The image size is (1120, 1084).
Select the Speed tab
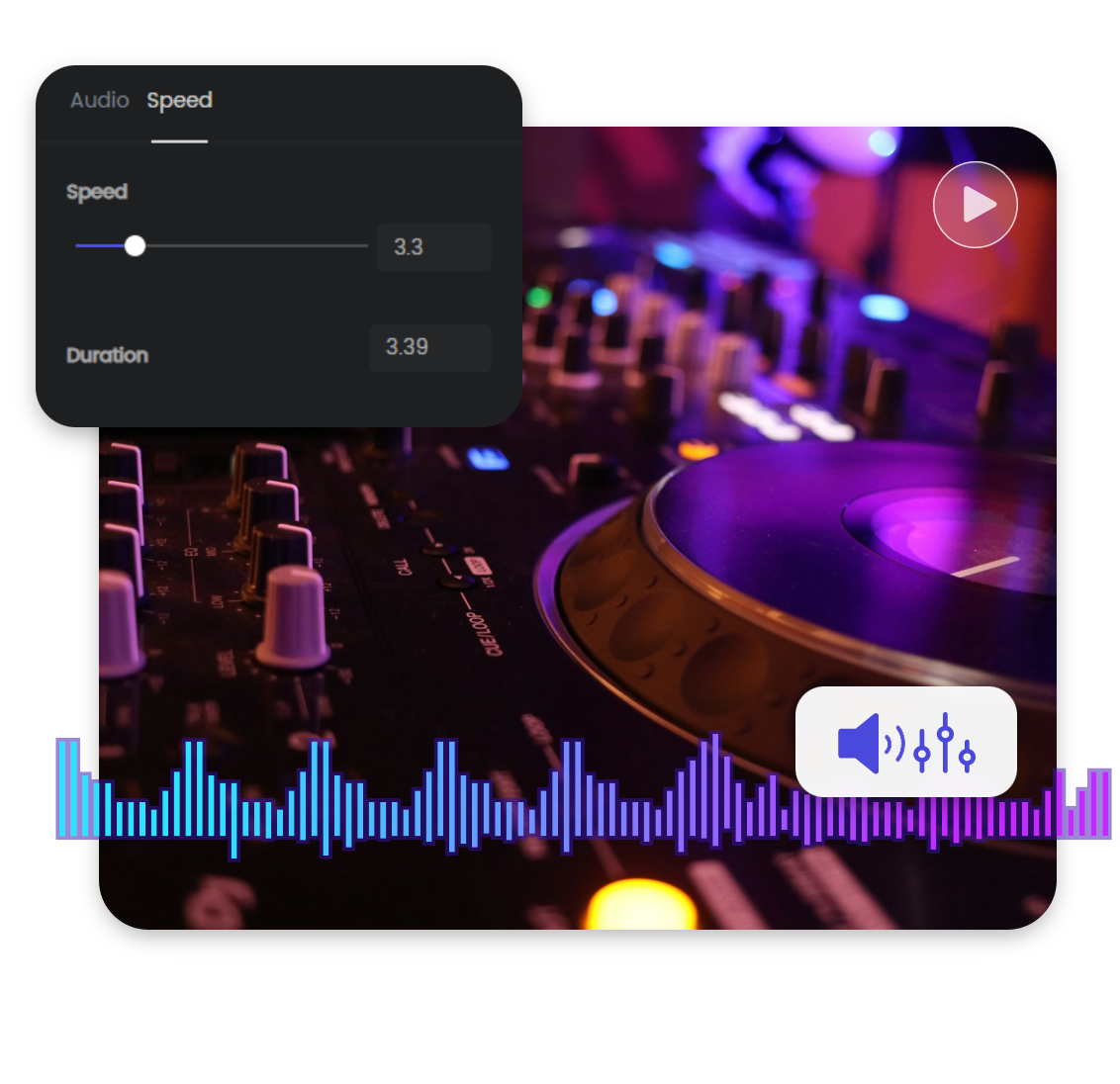point(179,100)
